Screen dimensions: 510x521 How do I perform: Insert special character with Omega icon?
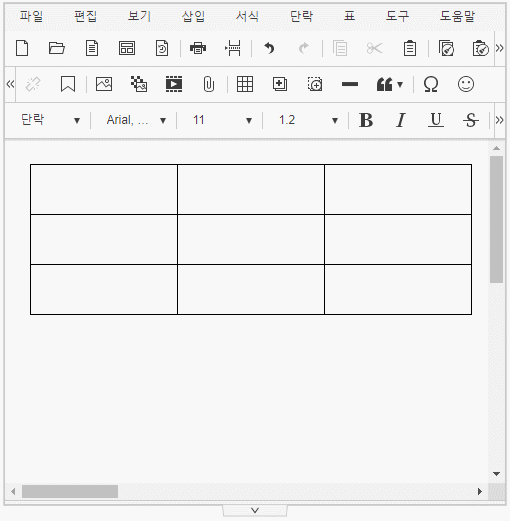(431, 84)
